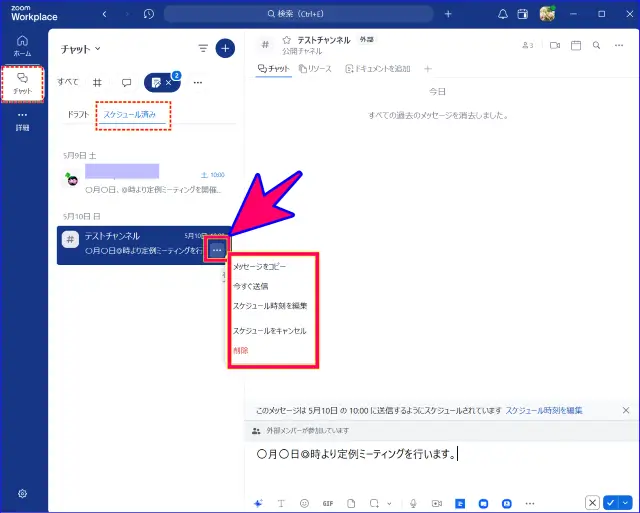This screenshot has width=640, height=513.
Task: Record a video message
Action: 437,504
